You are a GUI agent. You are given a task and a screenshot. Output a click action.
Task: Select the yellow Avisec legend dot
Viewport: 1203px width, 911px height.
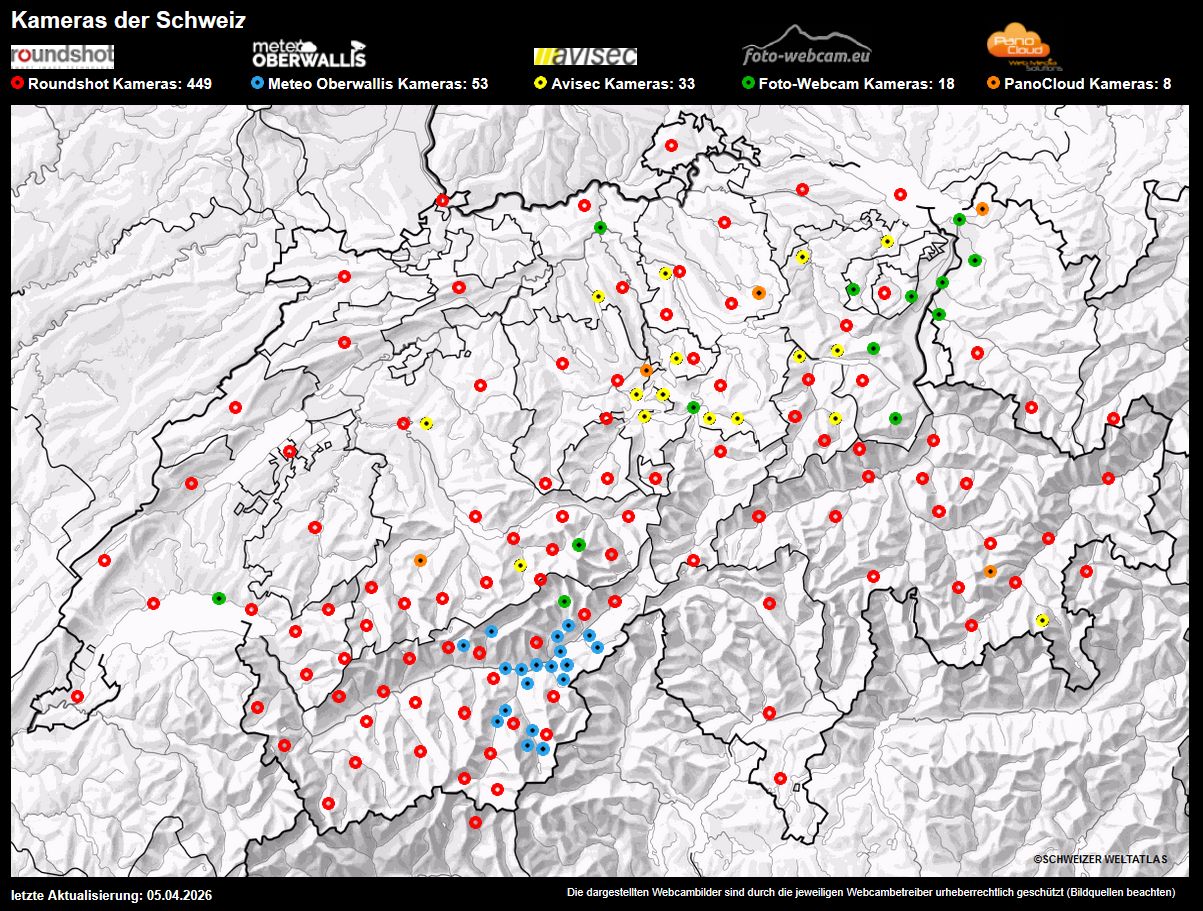[541, 84]
